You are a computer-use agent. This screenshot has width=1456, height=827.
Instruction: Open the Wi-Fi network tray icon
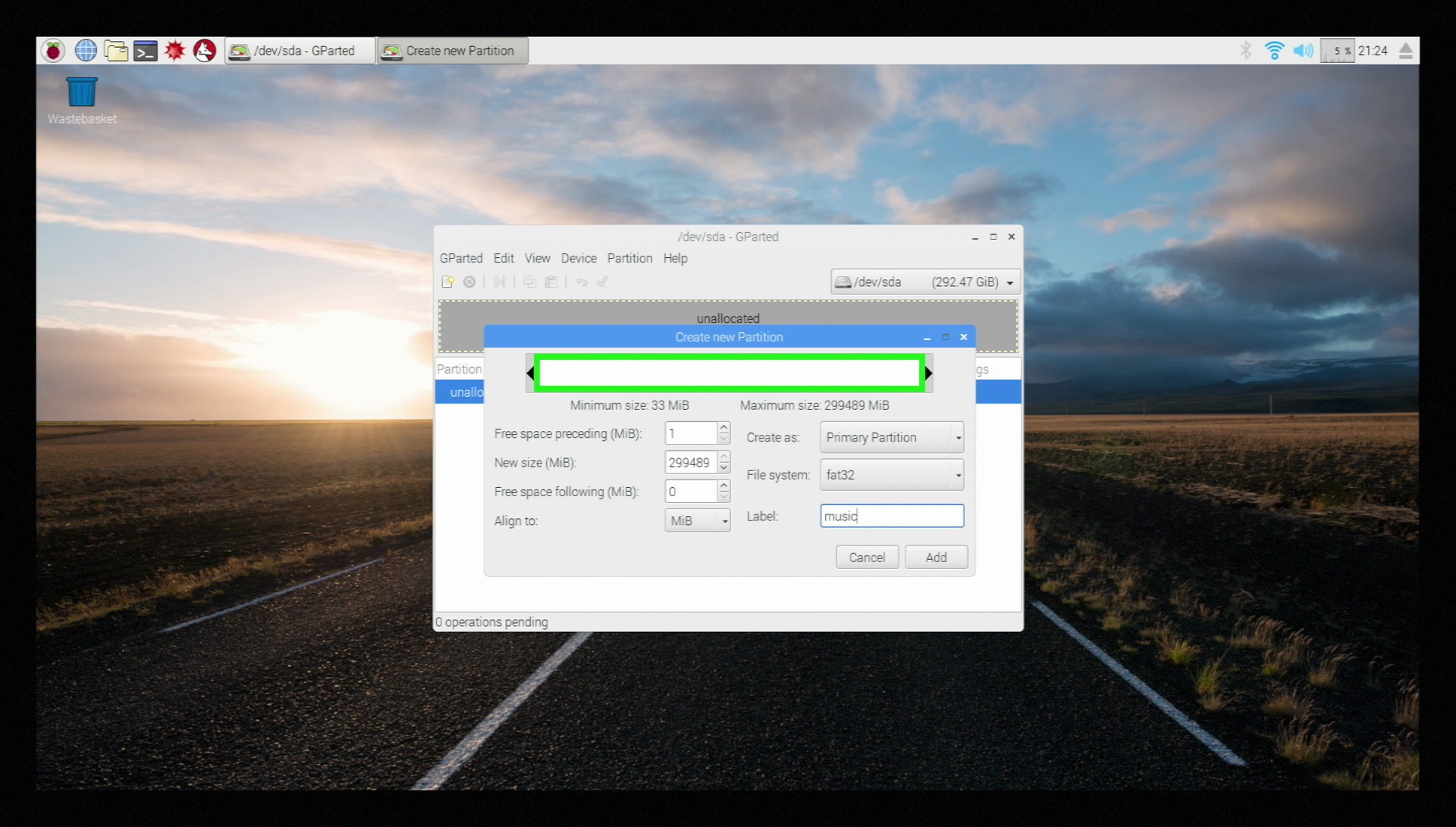click(1274, 51)
